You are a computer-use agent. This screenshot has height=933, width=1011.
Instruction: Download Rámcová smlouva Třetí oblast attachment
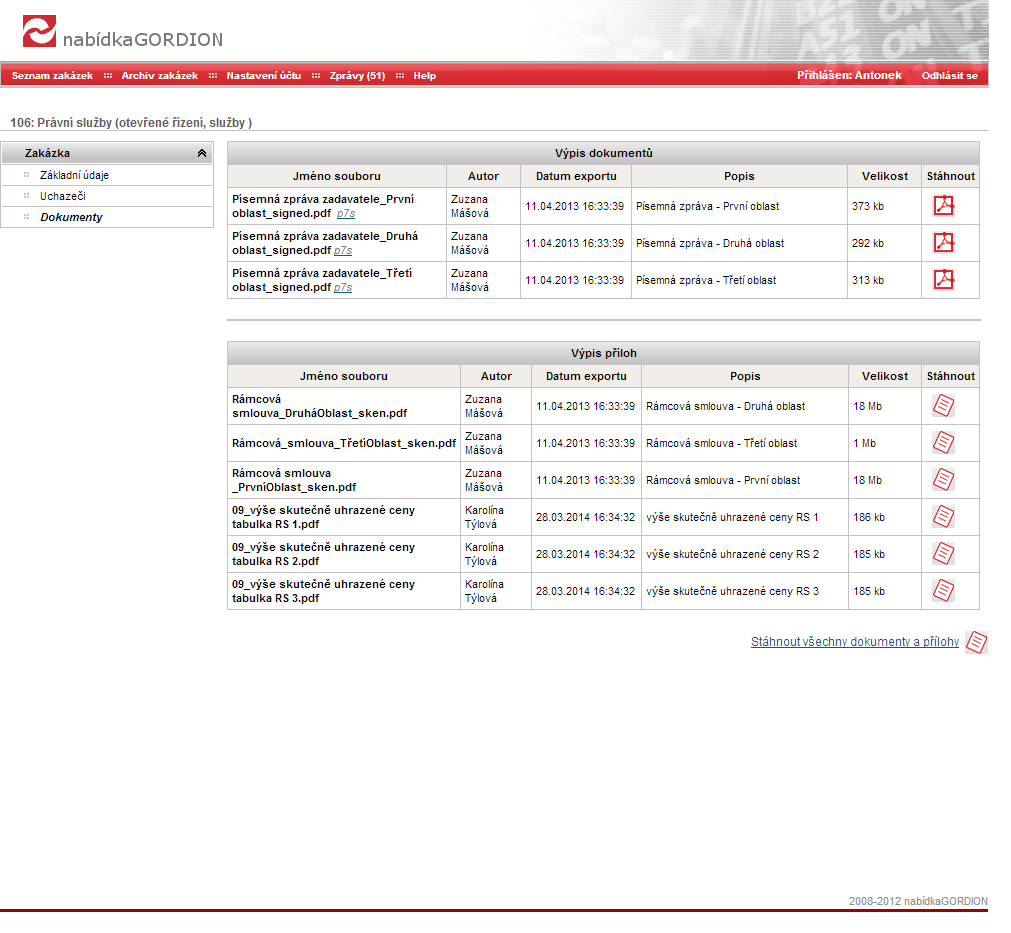pos(943,443)
